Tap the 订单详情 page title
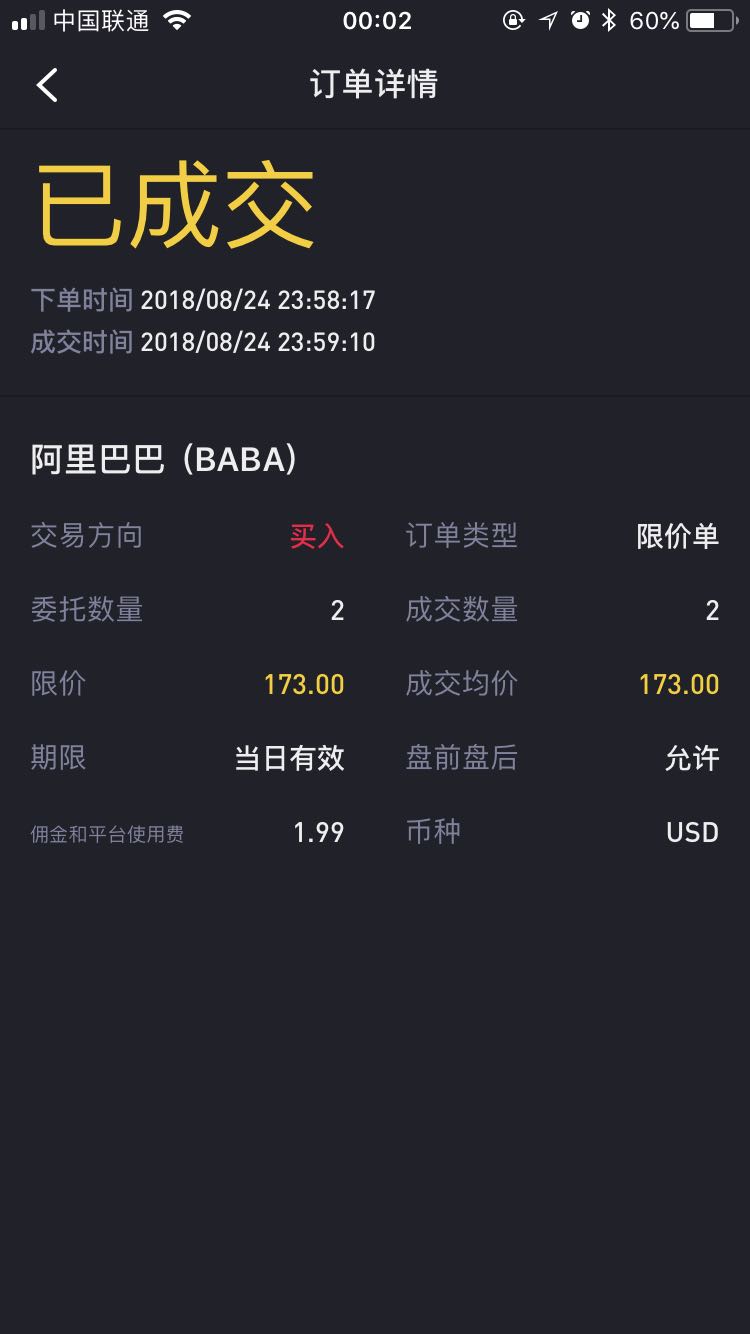This screenshot has height=1334, width=750. click(374, 84)
